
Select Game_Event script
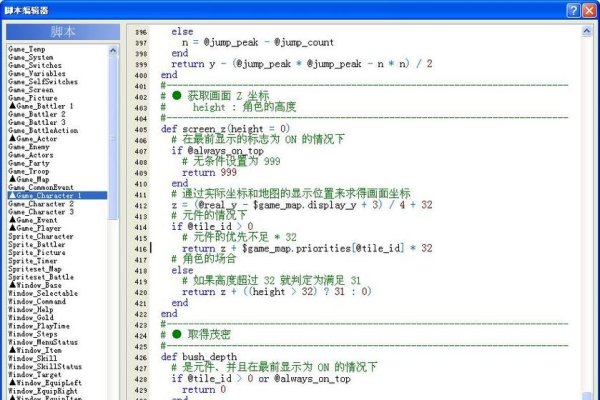[33, 220]
